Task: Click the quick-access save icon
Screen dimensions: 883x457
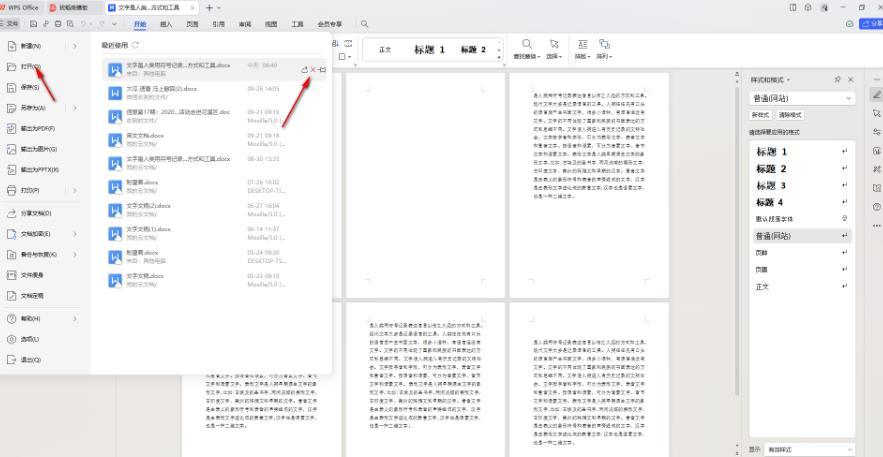Action: tap(34, 24)
